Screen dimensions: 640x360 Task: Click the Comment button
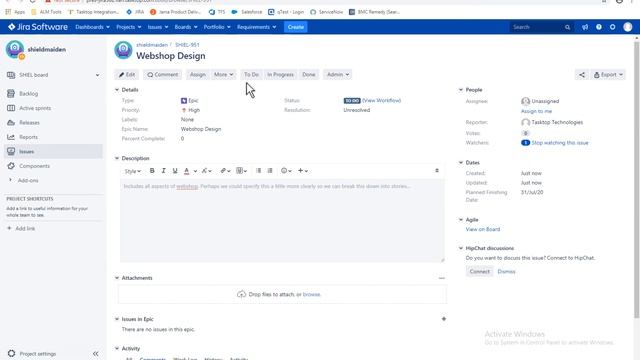tap(162, 75)
